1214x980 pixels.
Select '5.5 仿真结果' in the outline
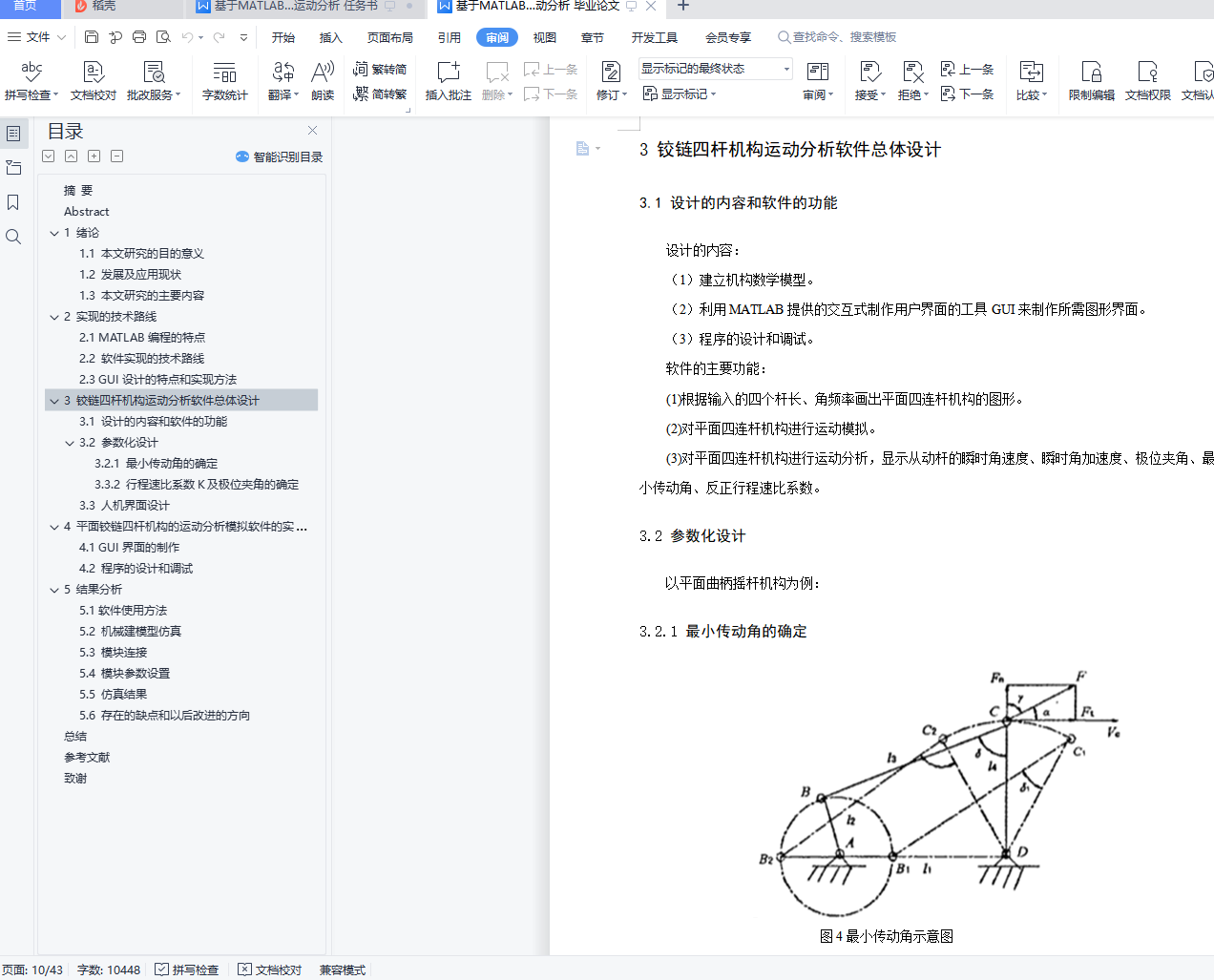tap(113, 695)
